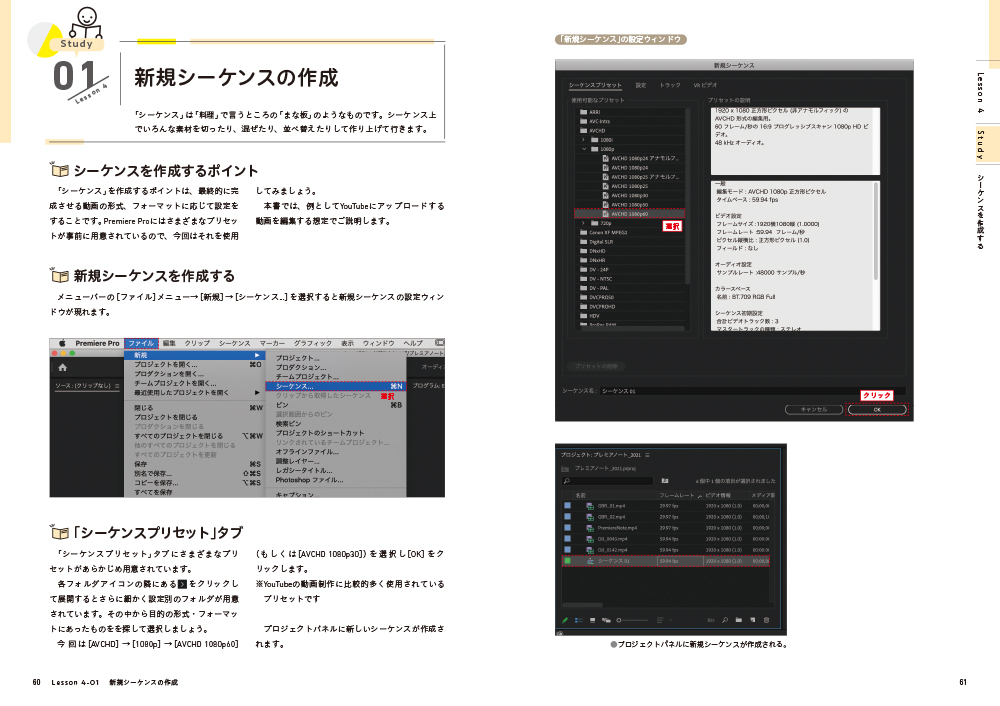Toggle icon view in the project panel
This screenshot has width=1000, height=706.
click(593, 620)
